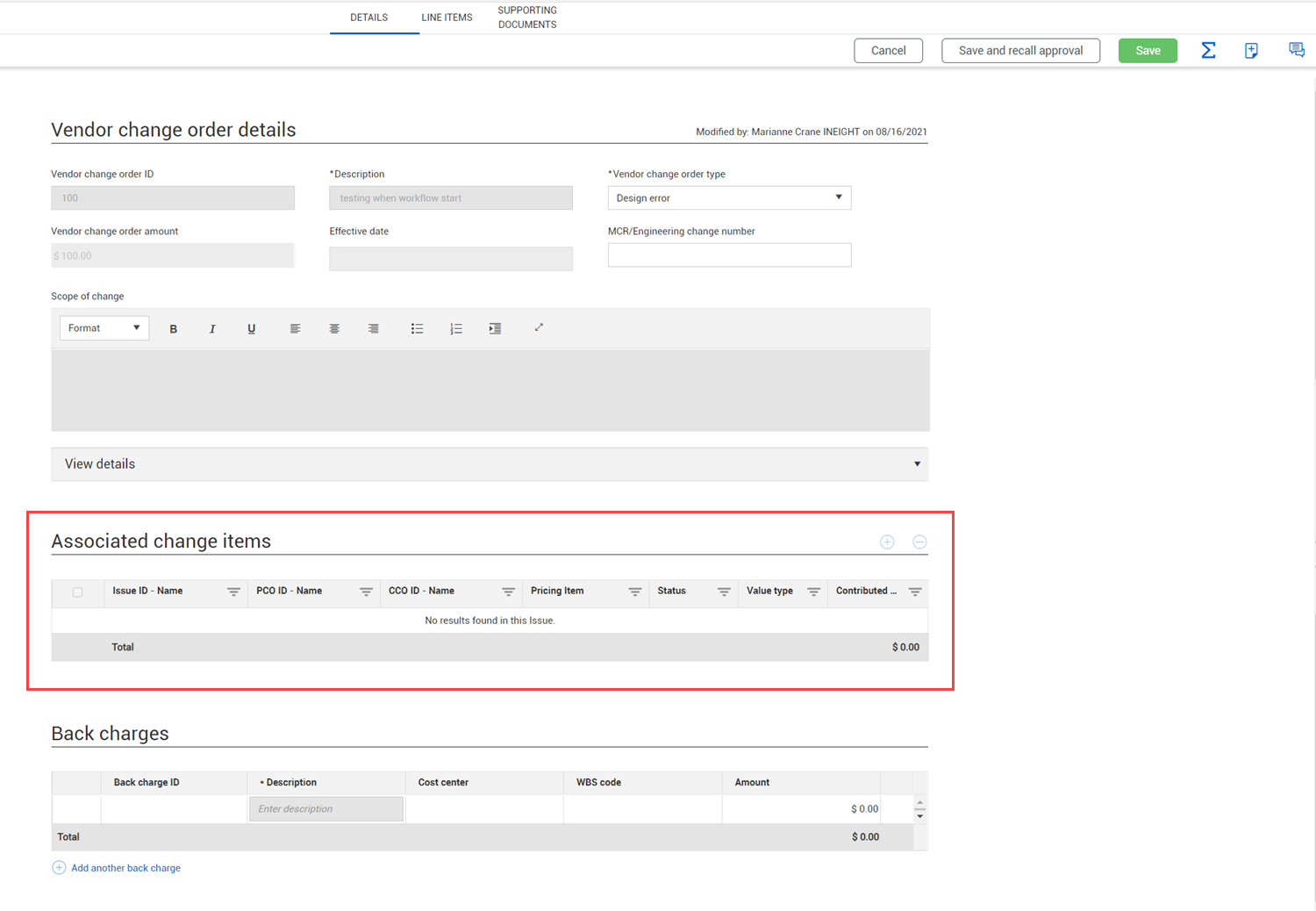Viewport: 1316px width, 911px height.
Task: Filter the PCO ID - Name column
Action: point(366,592)
